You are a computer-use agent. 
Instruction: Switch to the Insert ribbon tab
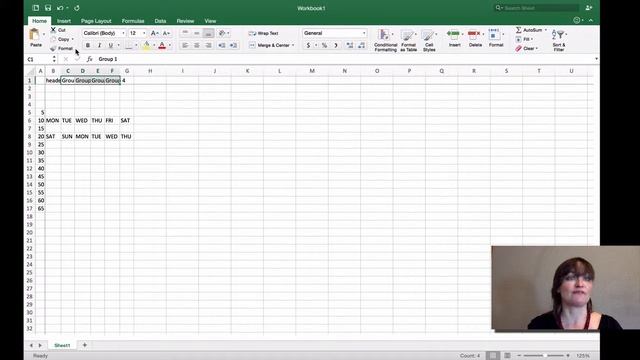(64, 21)
